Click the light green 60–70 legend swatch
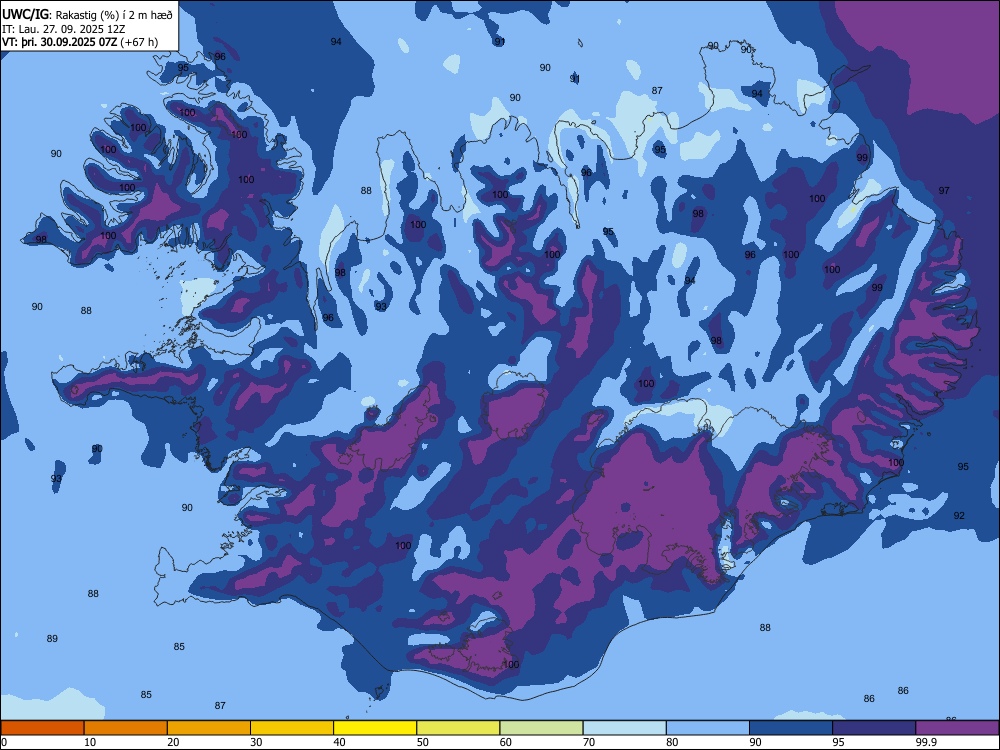The width and height of the screenshot is (1000, 750). [x=541, y=728]
